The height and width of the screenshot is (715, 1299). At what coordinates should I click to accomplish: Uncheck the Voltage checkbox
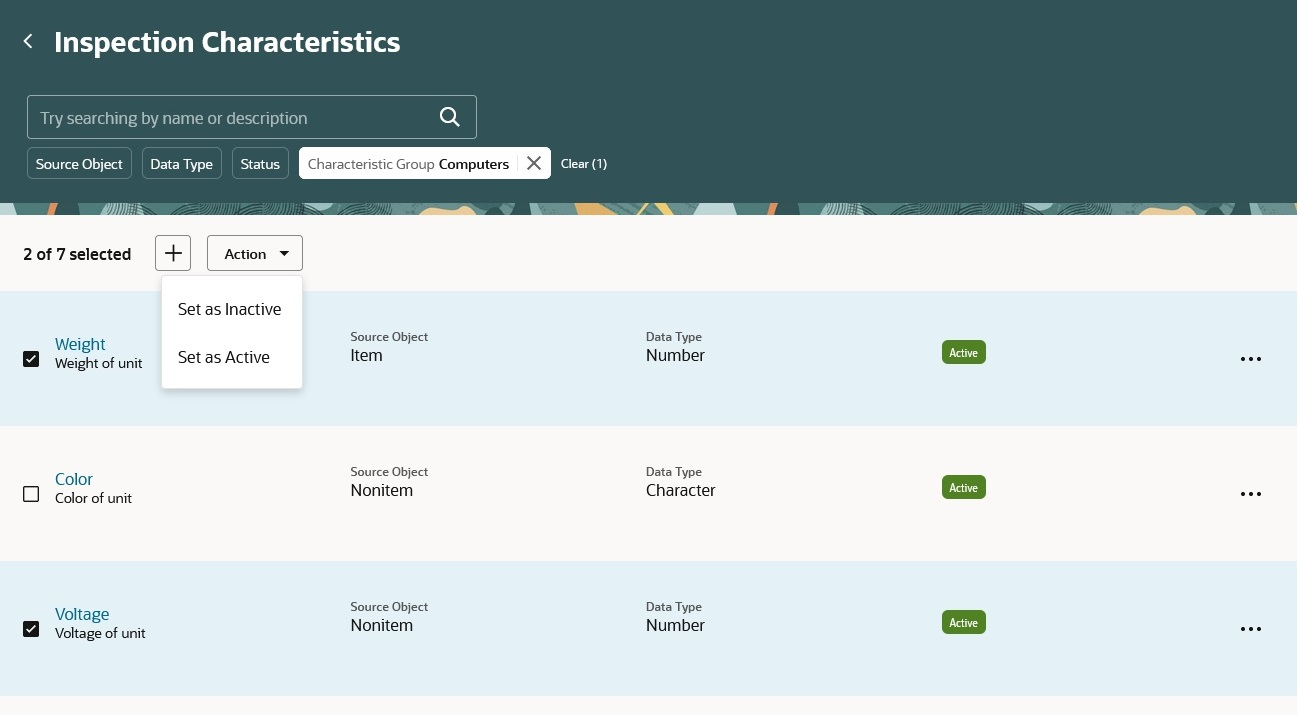(31, 629)
